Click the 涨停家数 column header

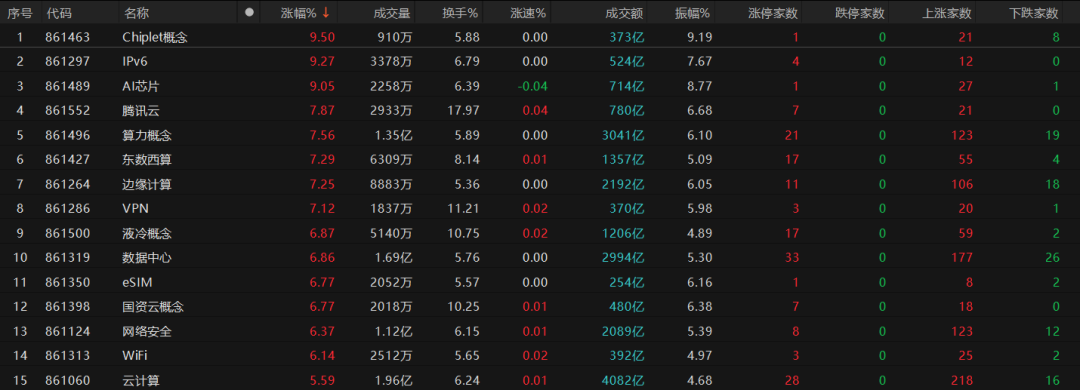(773, 12)
